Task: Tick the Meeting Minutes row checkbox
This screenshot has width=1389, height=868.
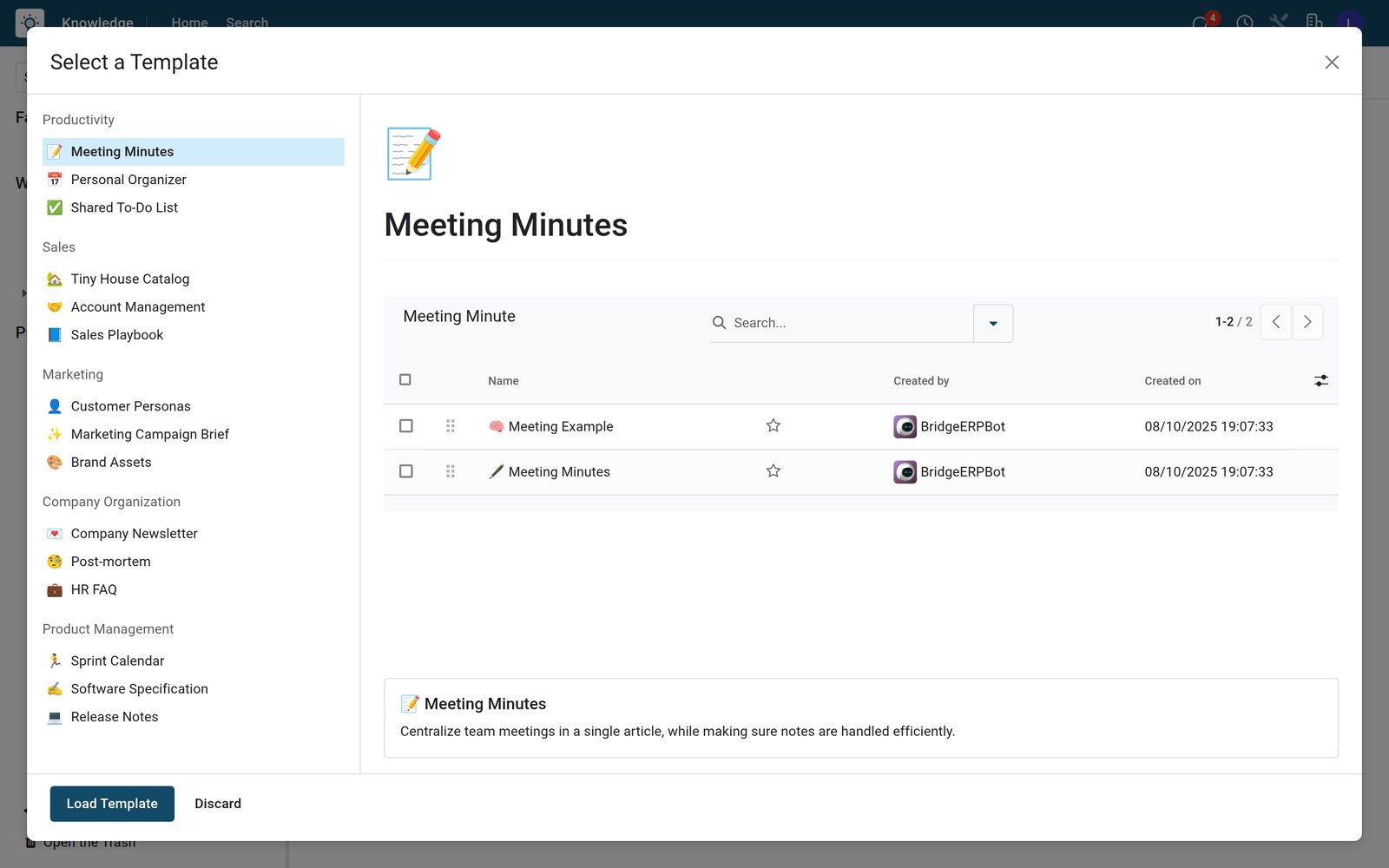Action: tap(405, 470)
